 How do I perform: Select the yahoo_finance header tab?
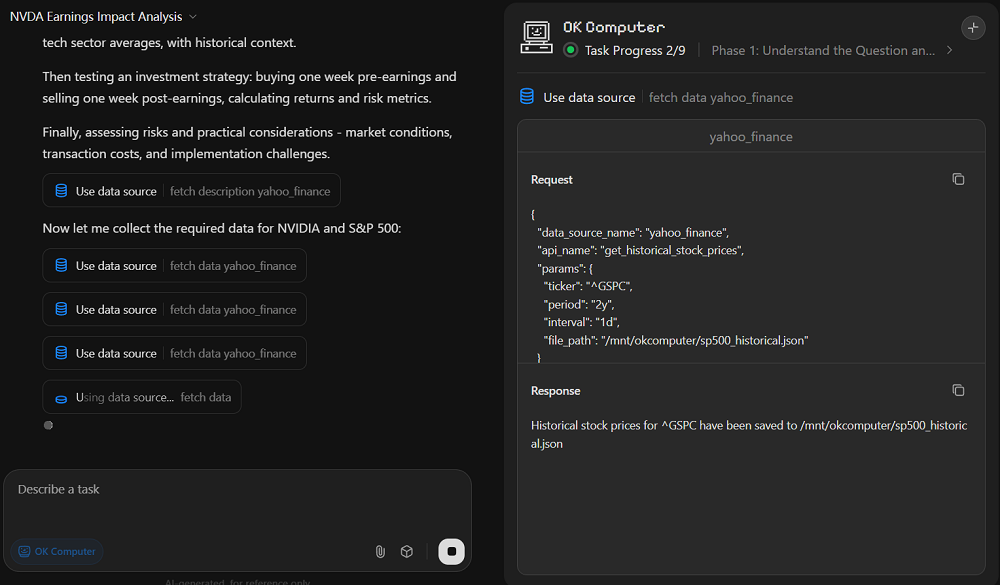750,137
